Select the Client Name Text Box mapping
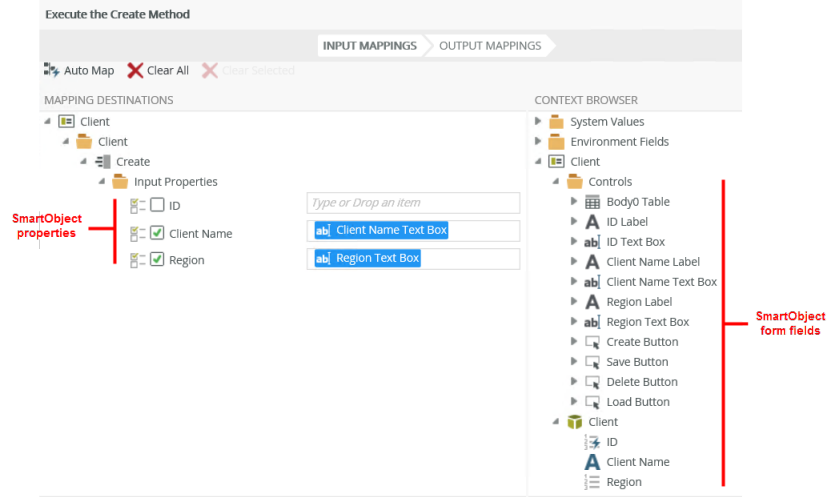Screen dimensions: 838x497 391,230
